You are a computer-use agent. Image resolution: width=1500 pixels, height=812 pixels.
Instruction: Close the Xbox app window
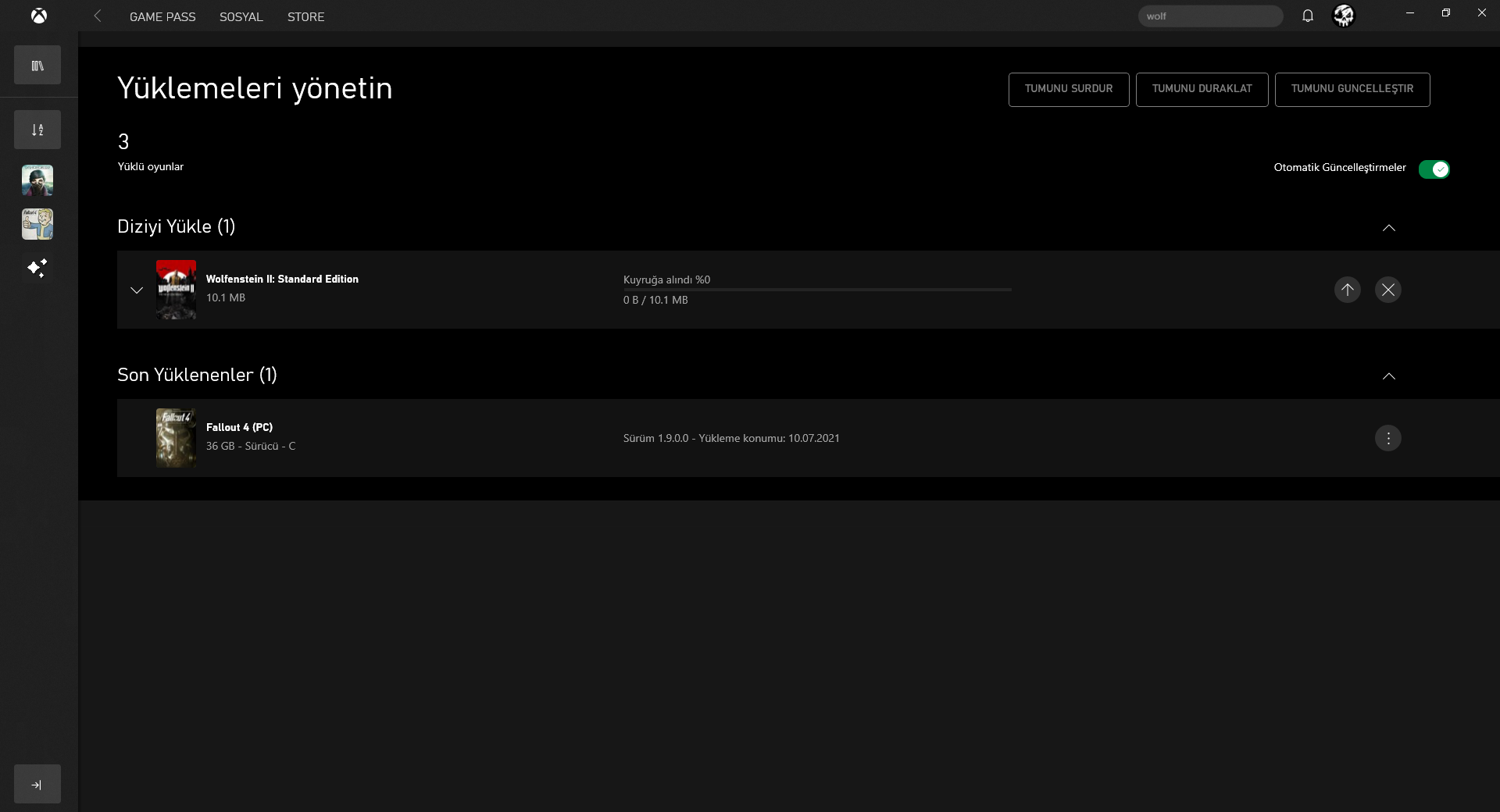point(1482,12)
